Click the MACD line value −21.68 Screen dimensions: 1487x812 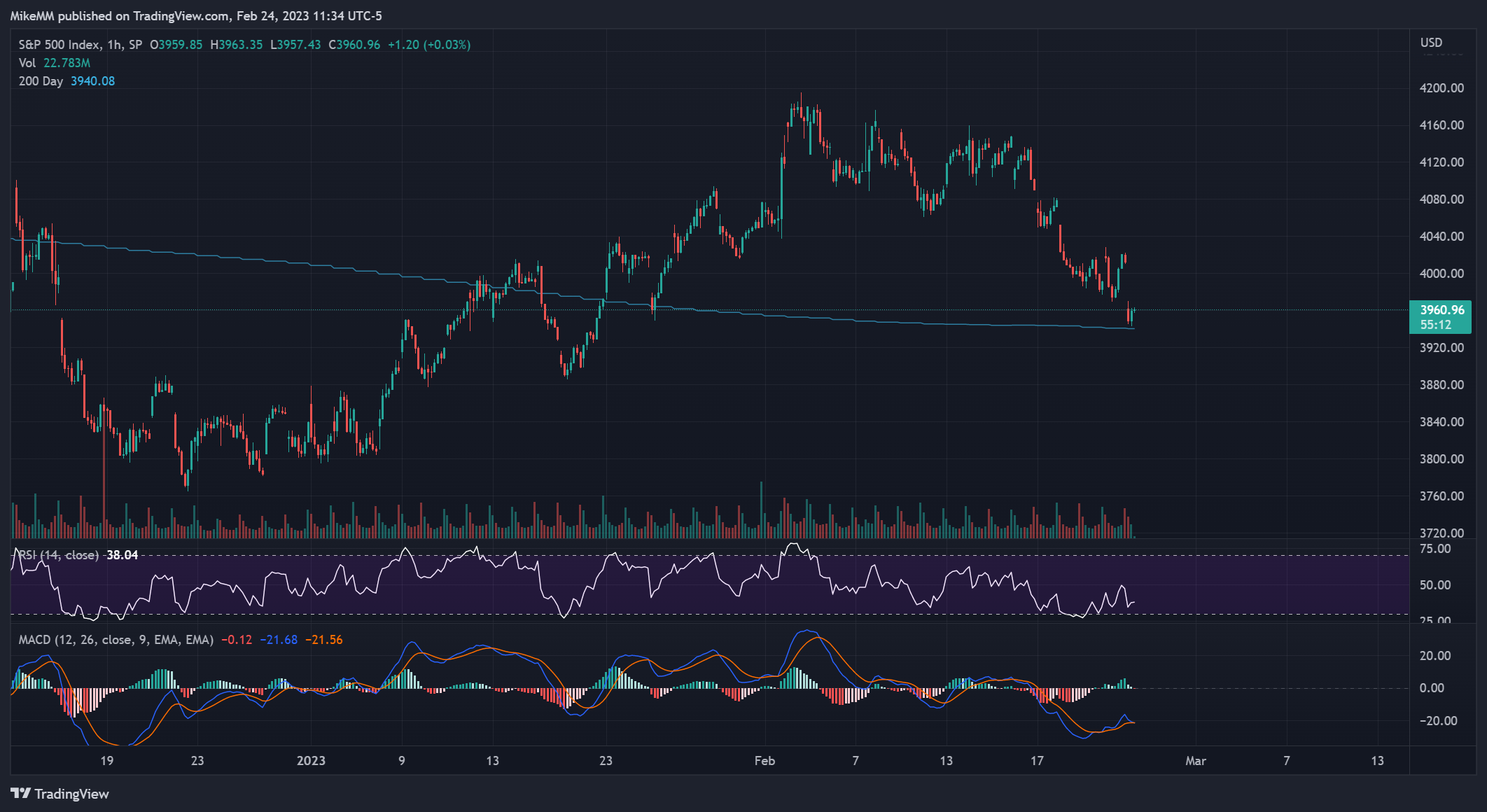click(x=279, y=640)
